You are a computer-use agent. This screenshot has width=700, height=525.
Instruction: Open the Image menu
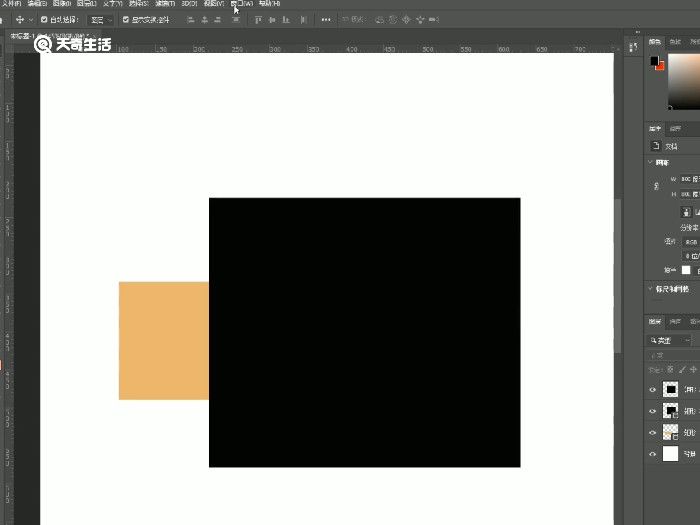(x=62, y=4)
